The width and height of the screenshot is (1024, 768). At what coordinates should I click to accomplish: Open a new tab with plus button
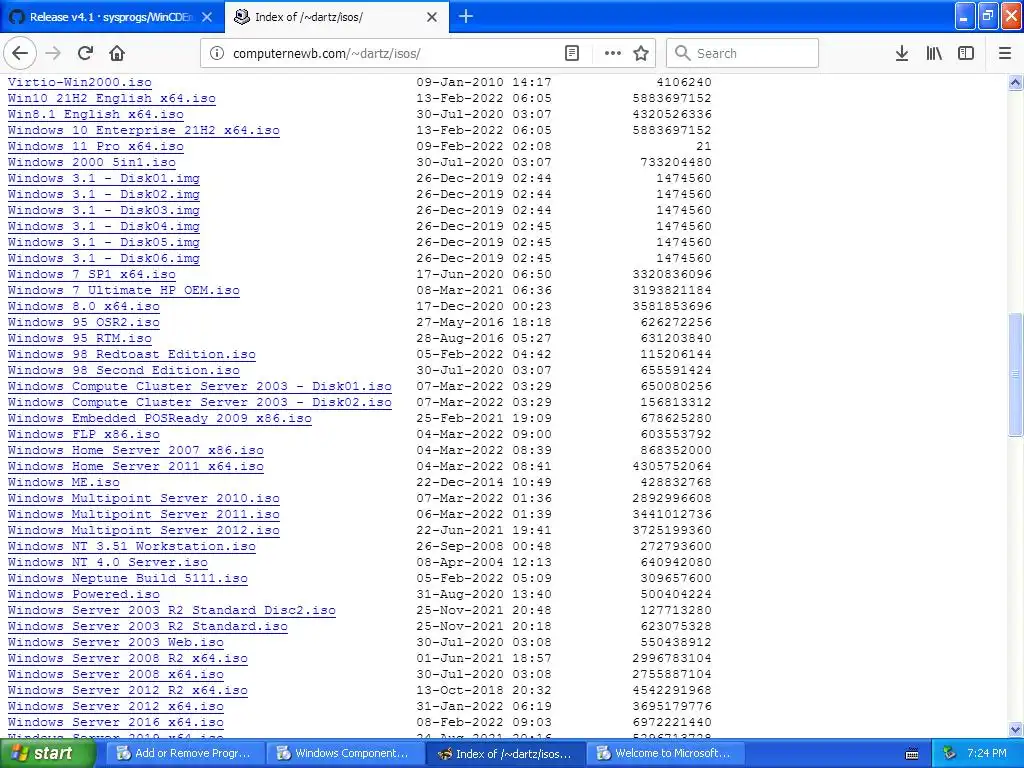466,16
